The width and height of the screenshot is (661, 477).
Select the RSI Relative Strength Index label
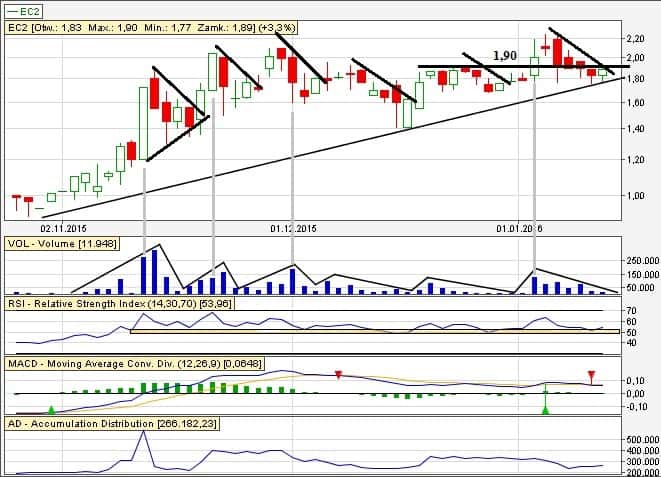(x=118, y=302)
